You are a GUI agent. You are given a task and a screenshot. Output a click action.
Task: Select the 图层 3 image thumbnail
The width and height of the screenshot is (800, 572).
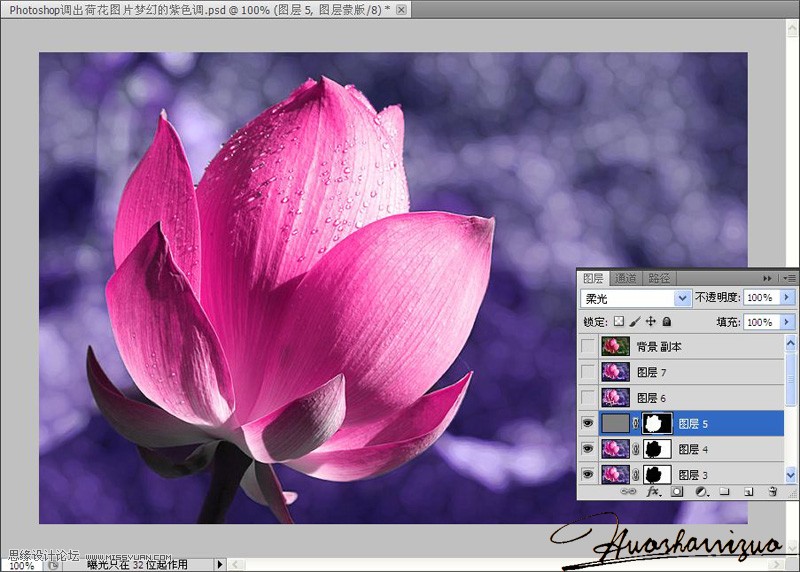(616, 474)
